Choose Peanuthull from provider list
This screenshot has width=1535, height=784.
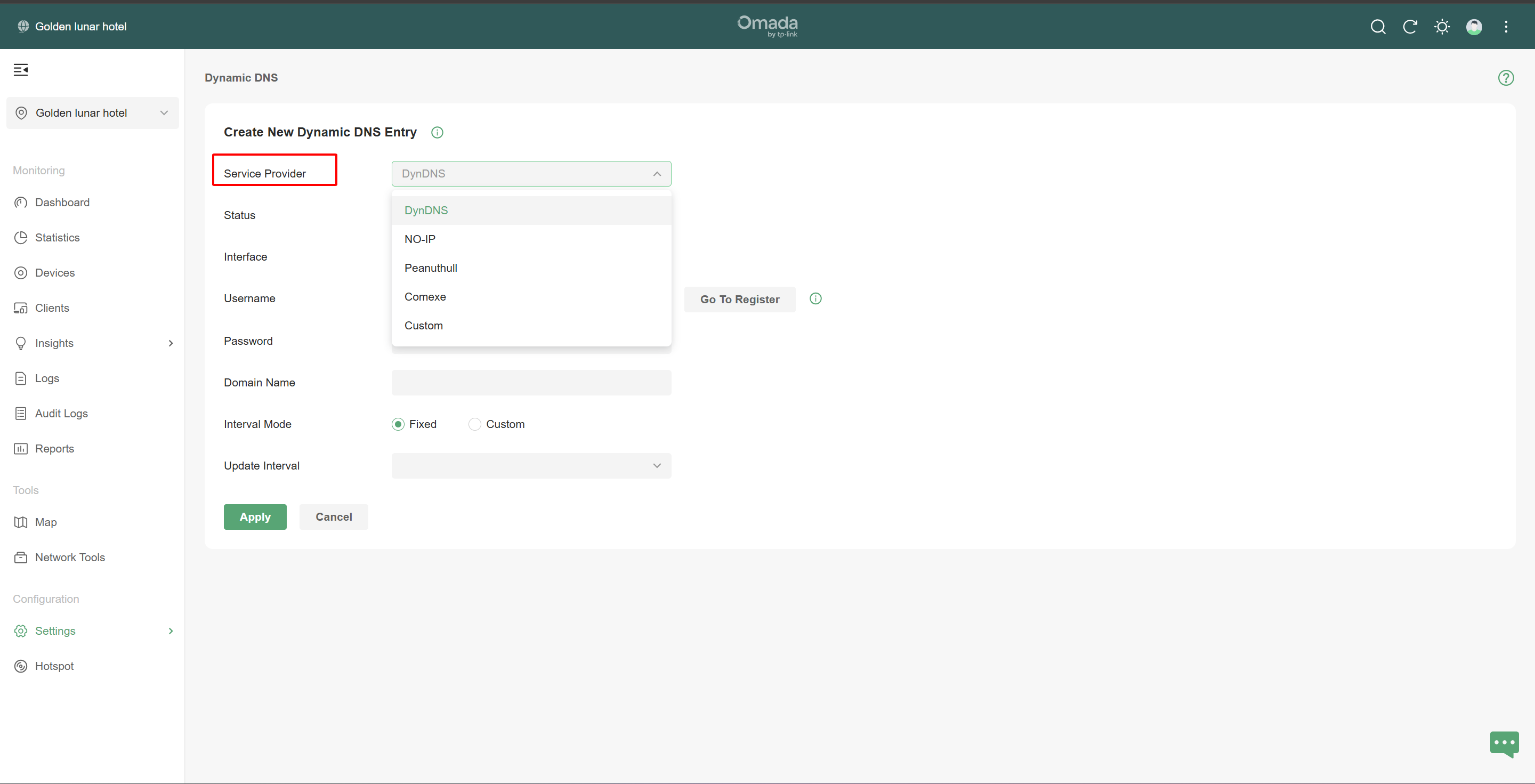(531, 268)
